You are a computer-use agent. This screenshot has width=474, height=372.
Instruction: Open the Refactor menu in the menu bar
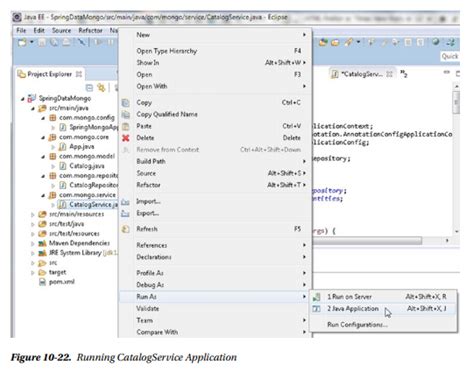coord(90,31)
